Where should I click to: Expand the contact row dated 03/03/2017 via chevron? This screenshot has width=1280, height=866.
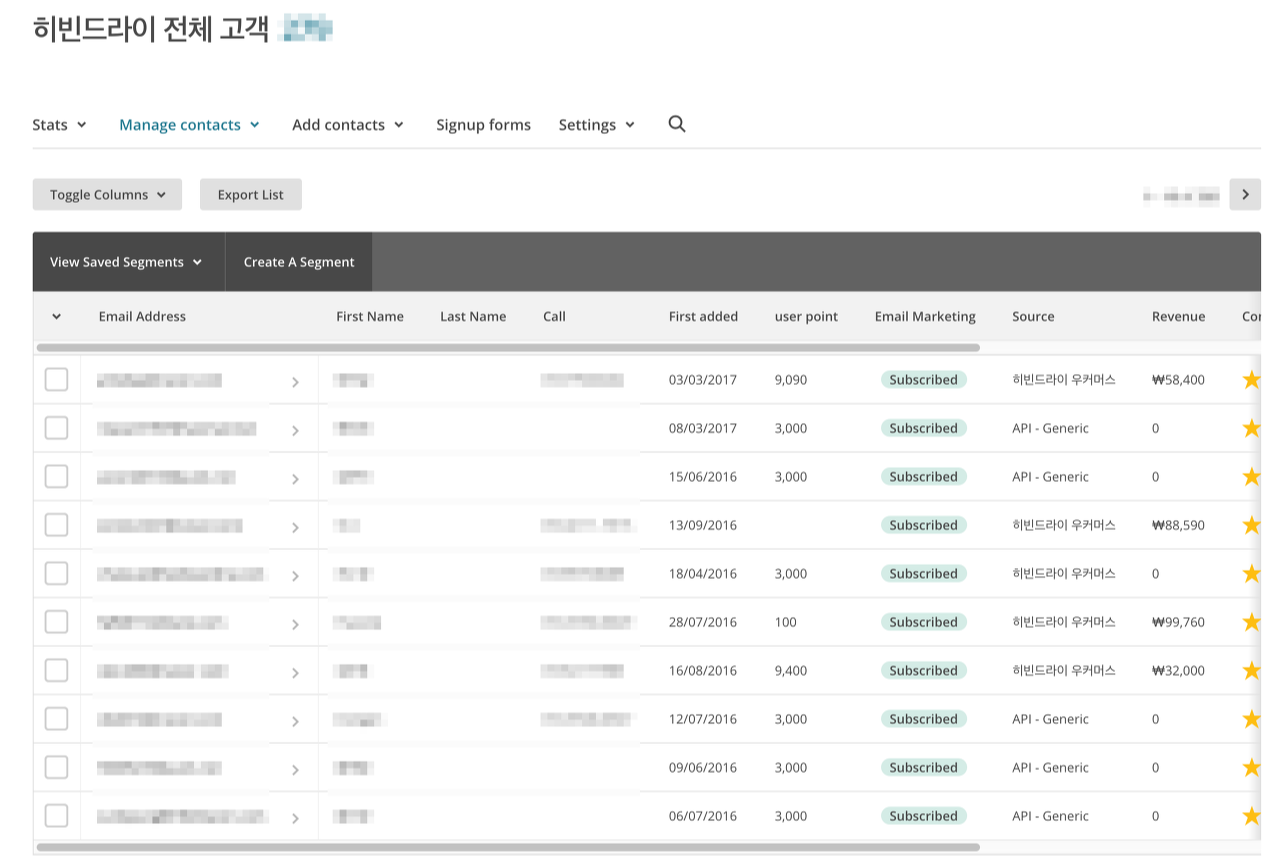[x=295, y=382]
